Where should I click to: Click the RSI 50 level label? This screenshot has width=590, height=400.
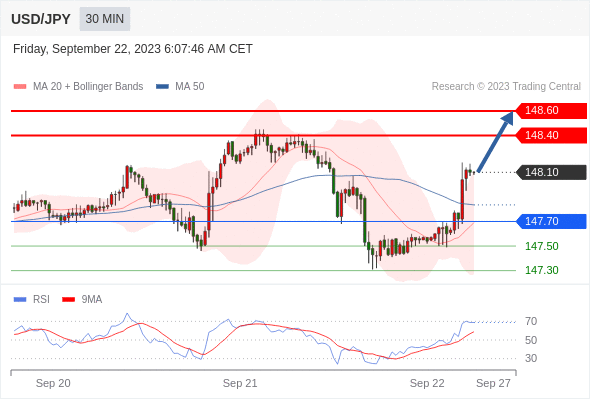click(x=531, y=340)
